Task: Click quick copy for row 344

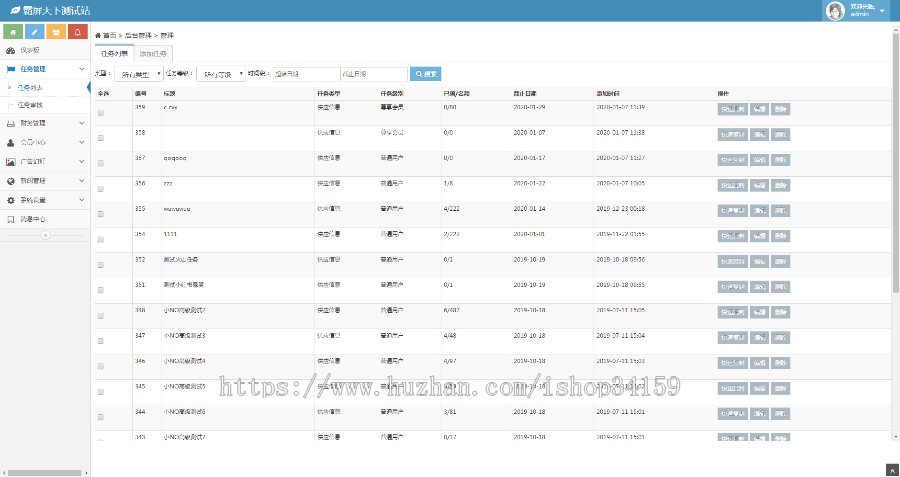Action: (732, 413)
